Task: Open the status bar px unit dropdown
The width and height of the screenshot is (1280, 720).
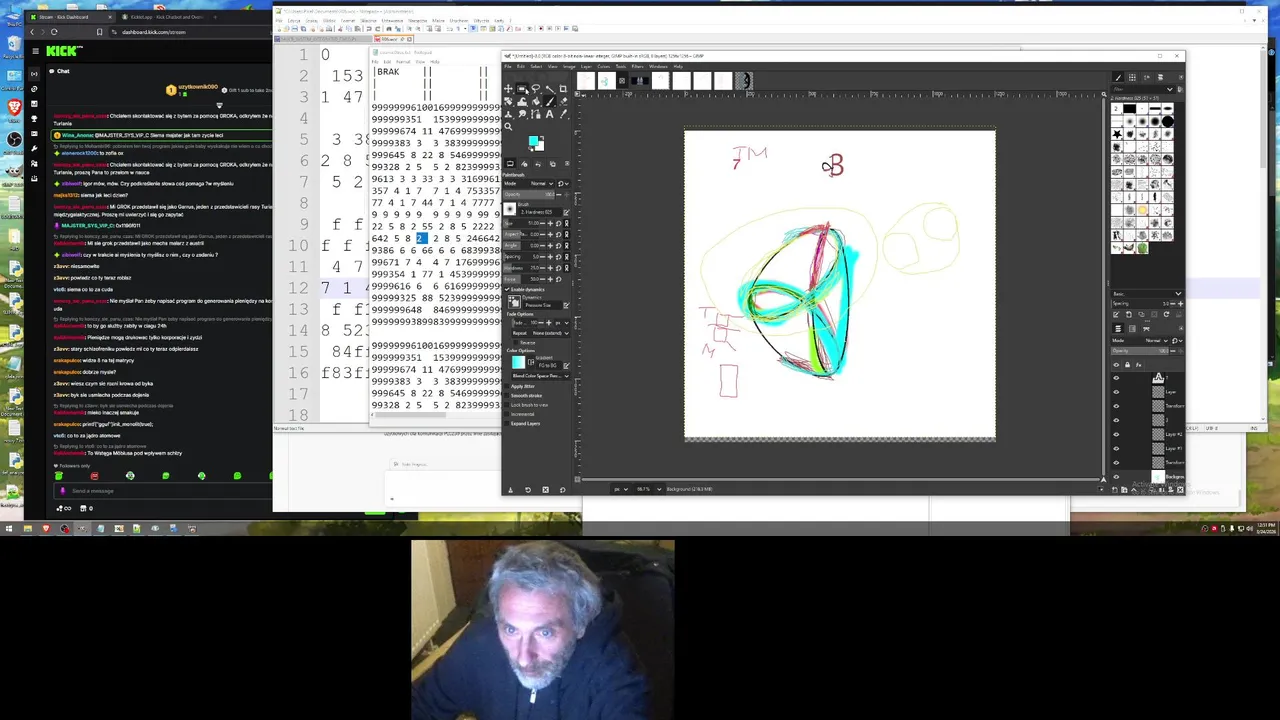Action: click(619, 489)
